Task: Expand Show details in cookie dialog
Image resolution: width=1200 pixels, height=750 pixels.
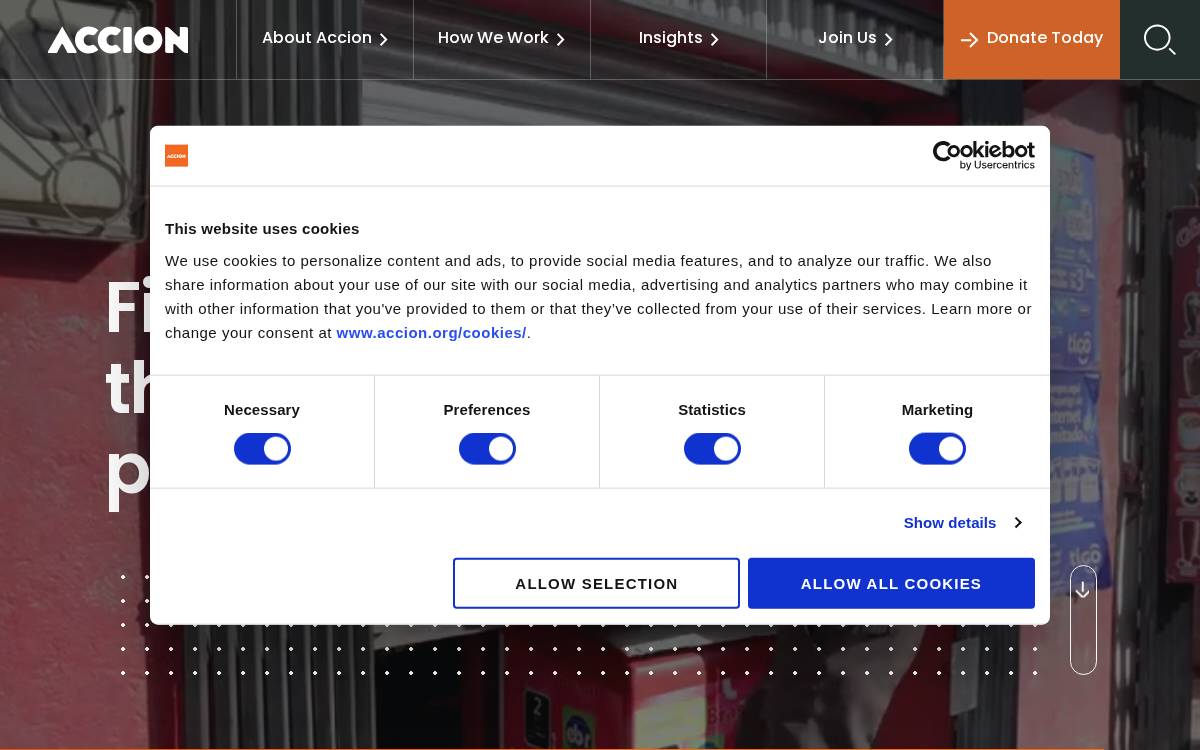Action: (962, 523)
